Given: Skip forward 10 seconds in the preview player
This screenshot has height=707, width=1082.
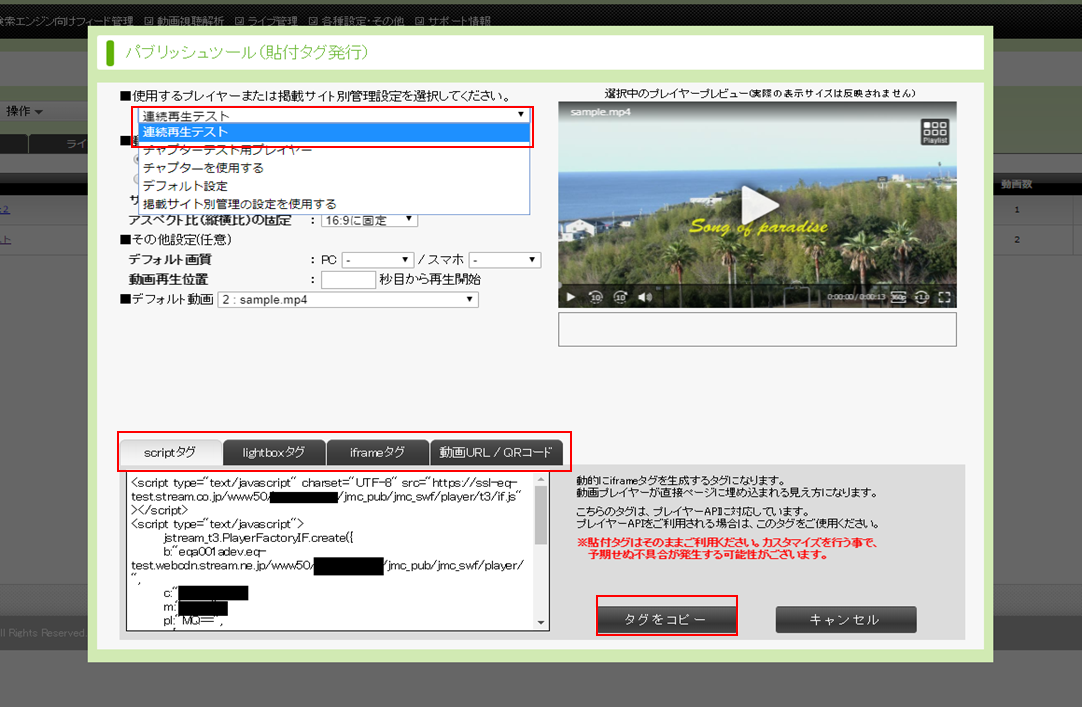Looking at the screenshot, I should (620, 297).
